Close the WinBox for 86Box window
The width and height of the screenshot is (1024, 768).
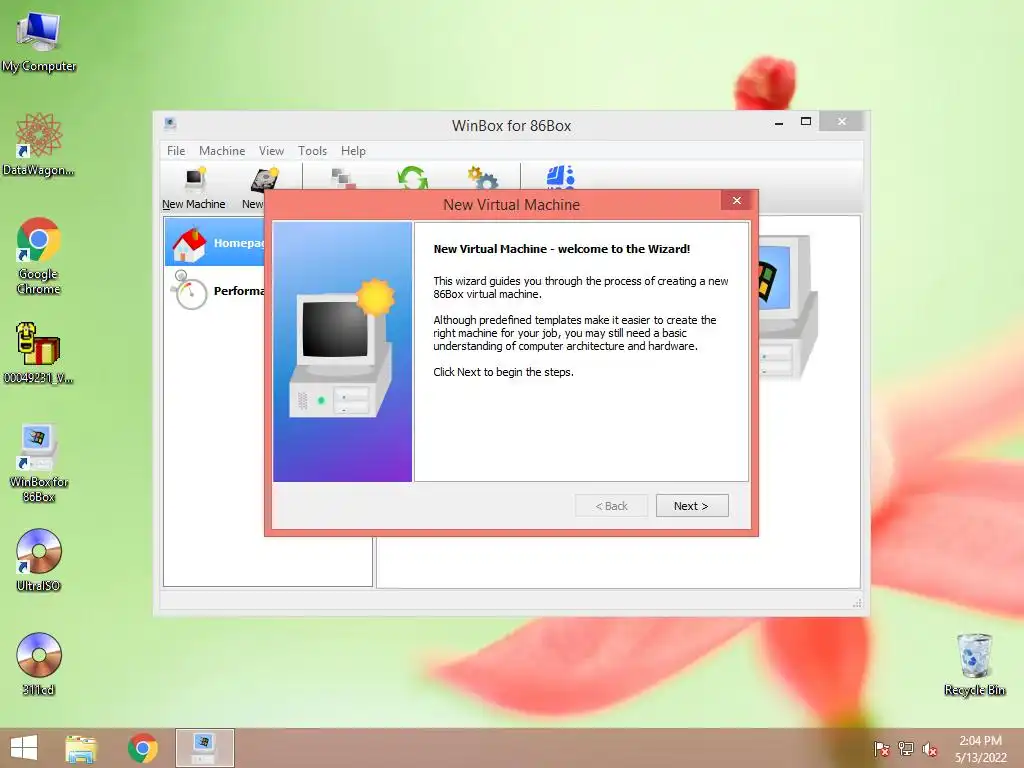[x=842, y=121]
